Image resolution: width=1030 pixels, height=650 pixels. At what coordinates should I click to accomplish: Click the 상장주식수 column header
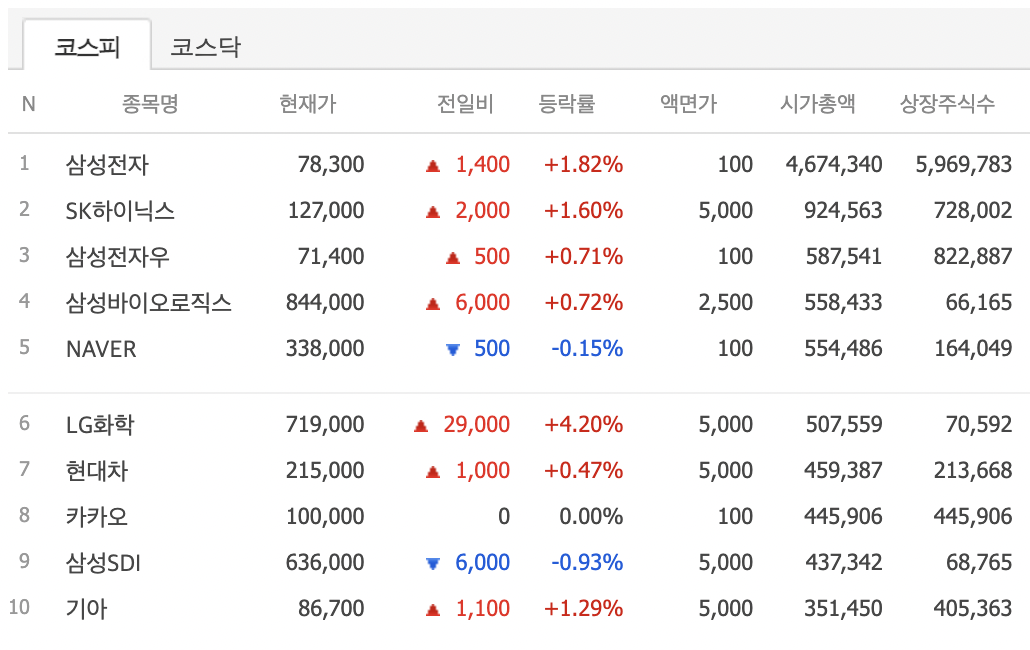947,103
